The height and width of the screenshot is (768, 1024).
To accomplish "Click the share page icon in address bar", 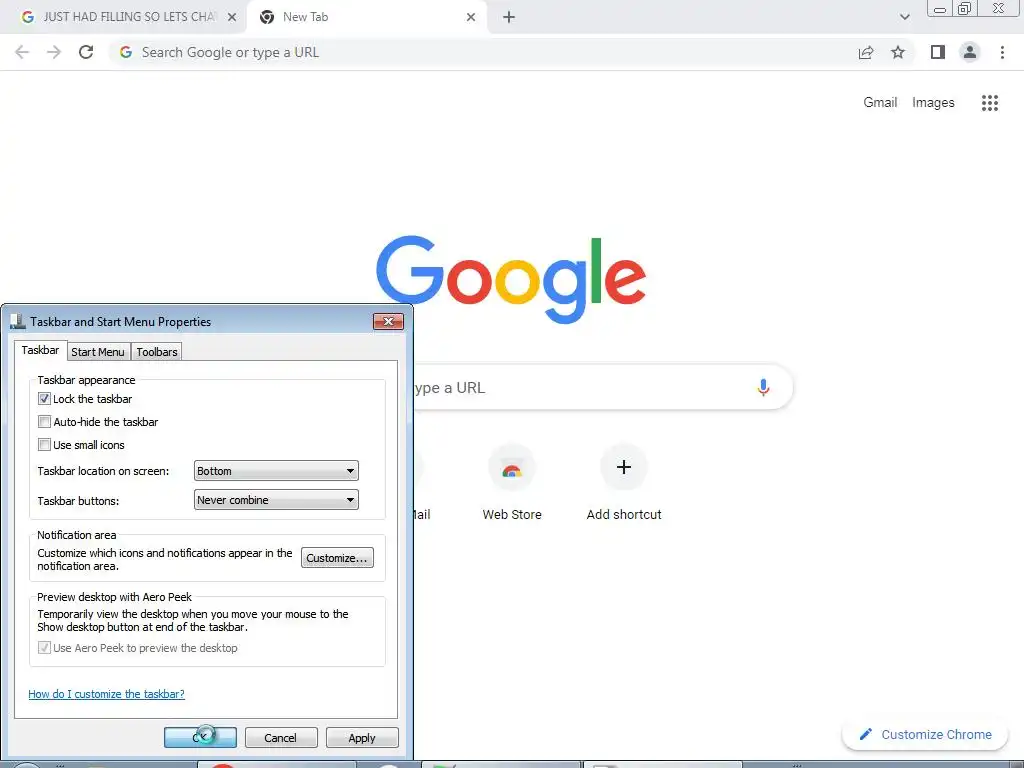I will (x=866, y=52).
